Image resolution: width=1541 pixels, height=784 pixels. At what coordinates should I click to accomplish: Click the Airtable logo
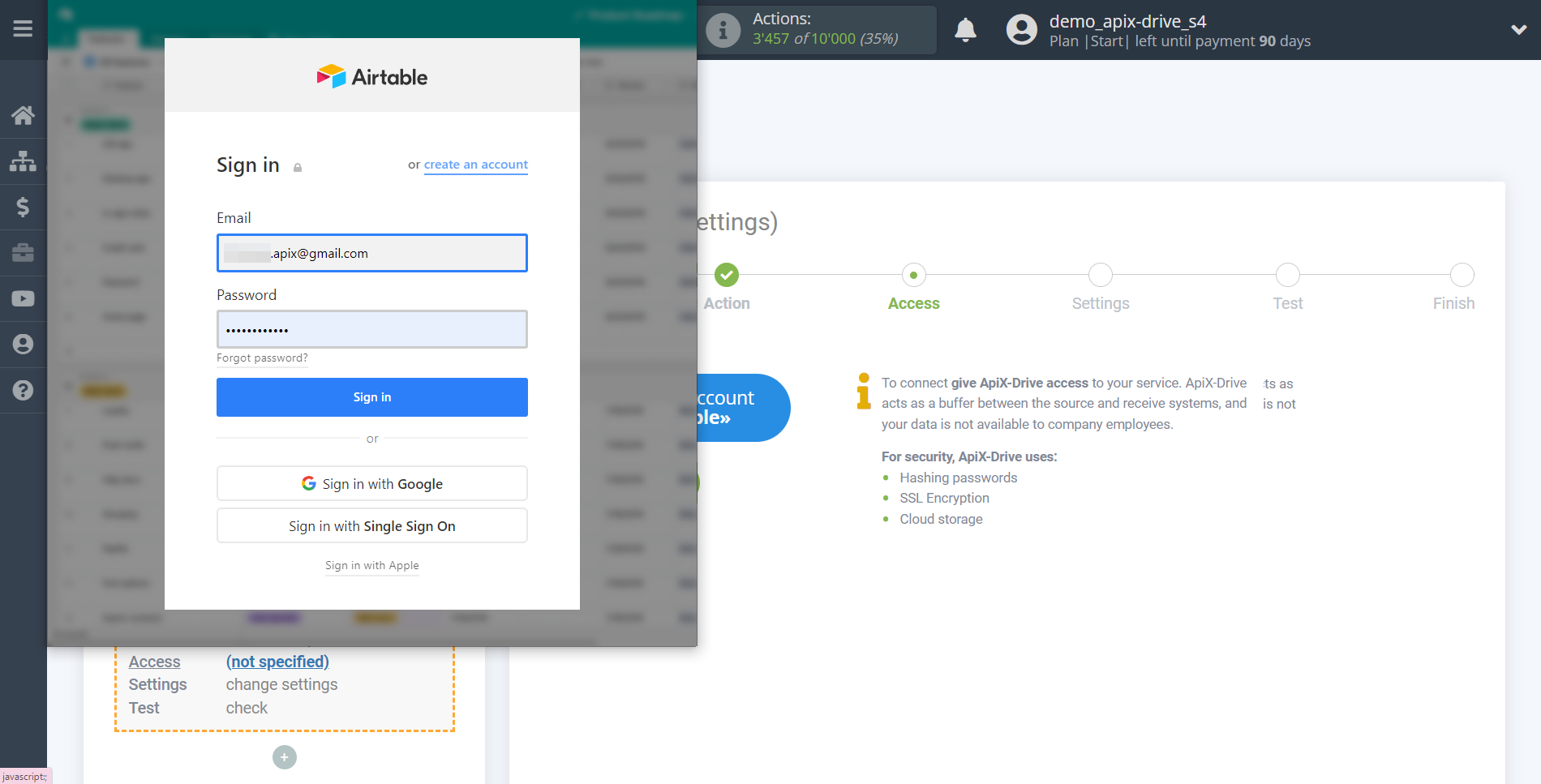(372, 76)
